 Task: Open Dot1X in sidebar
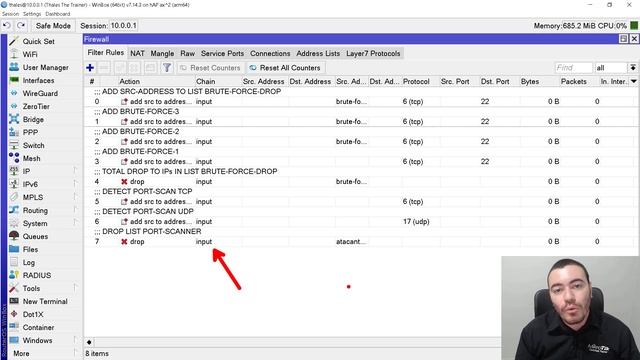[33, 314]
